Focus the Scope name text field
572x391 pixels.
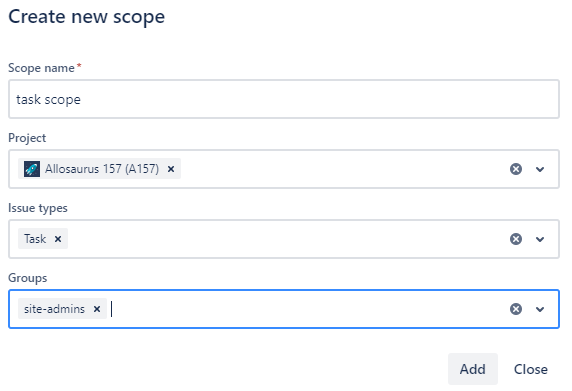pos(284,99)
